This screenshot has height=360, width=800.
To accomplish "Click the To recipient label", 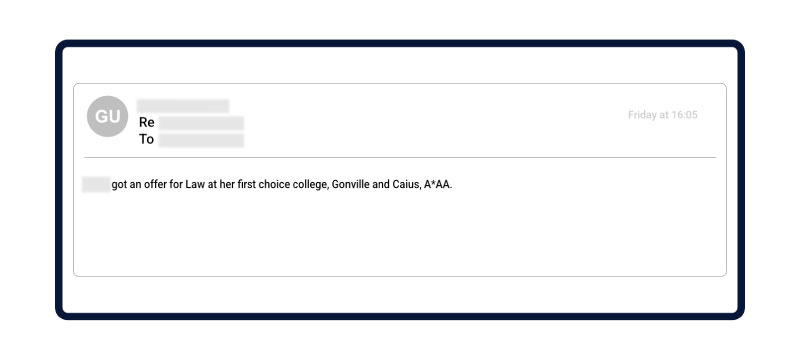I will click(146, 140).
